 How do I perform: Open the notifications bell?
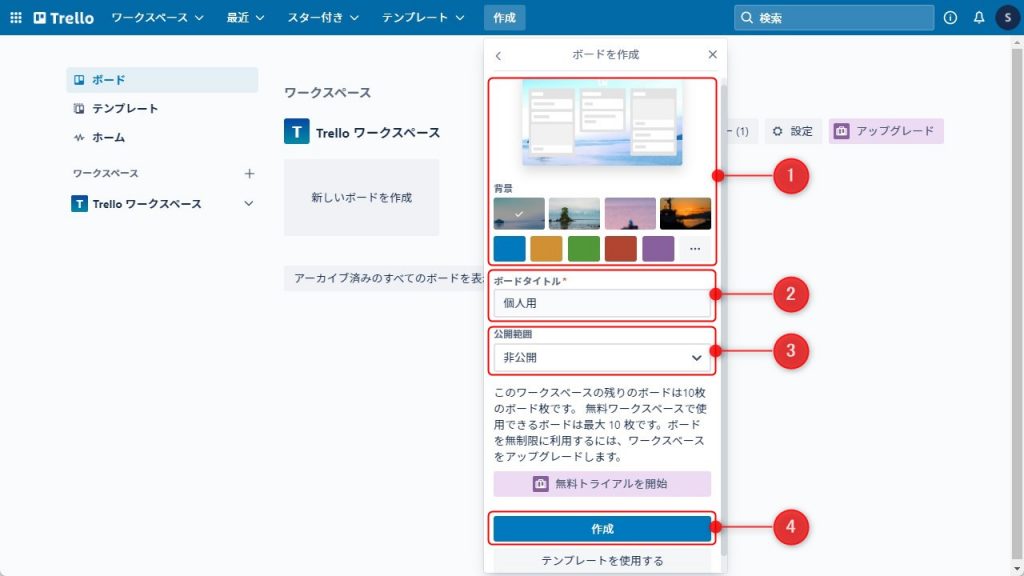[x=978, y=18]
